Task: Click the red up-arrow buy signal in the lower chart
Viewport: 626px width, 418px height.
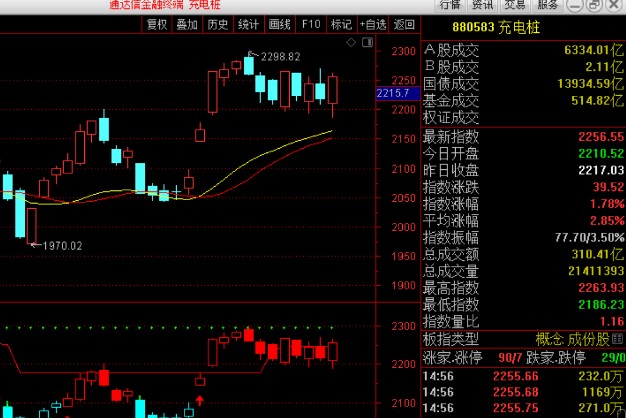Action: coord(200,400)
